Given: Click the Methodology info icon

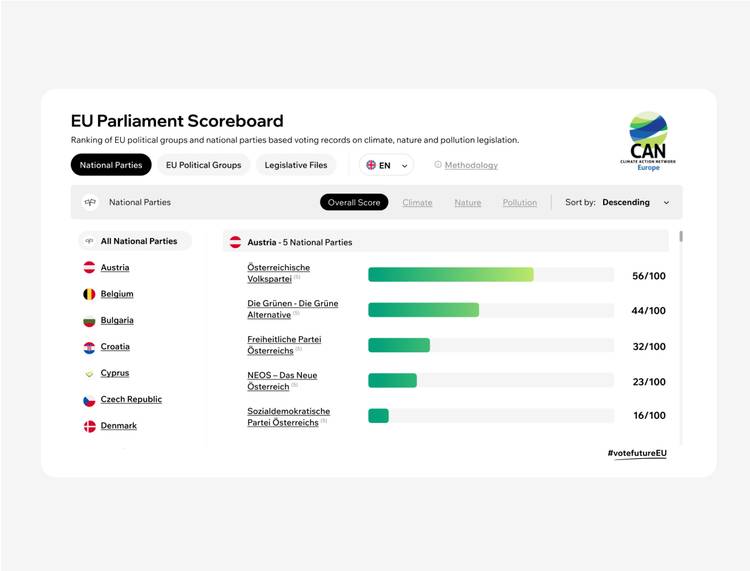Looking at the screenshot, I should pyautogui.click(x=438, y=165).
